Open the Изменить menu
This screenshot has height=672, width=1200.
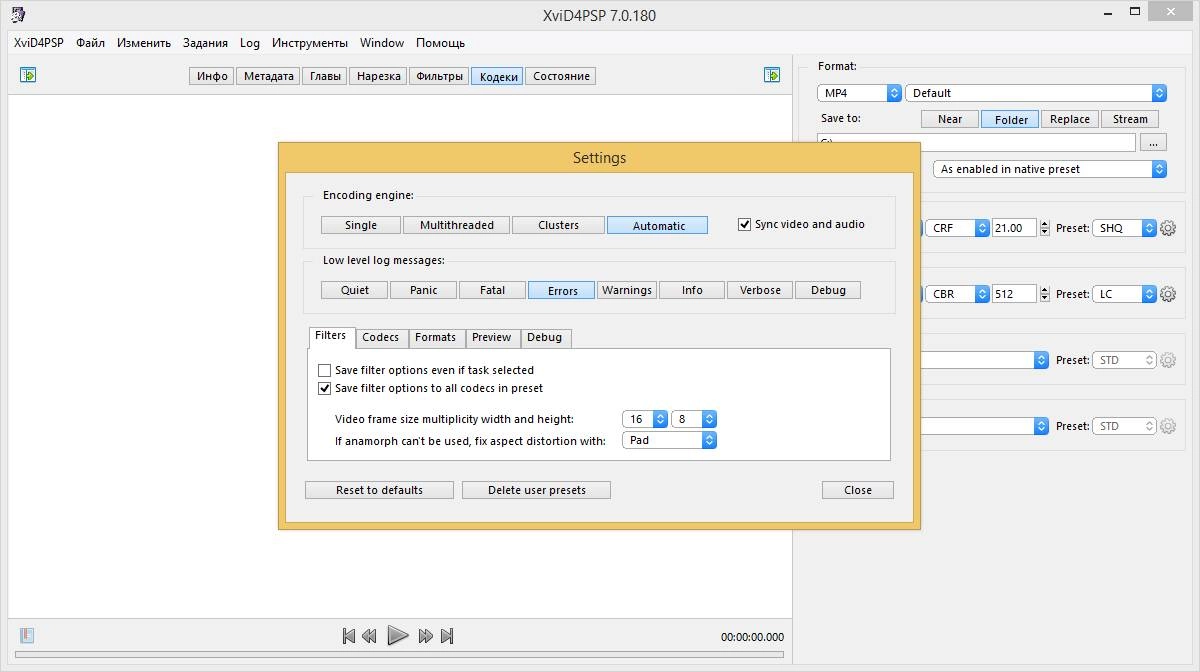(x=144, y=43)
